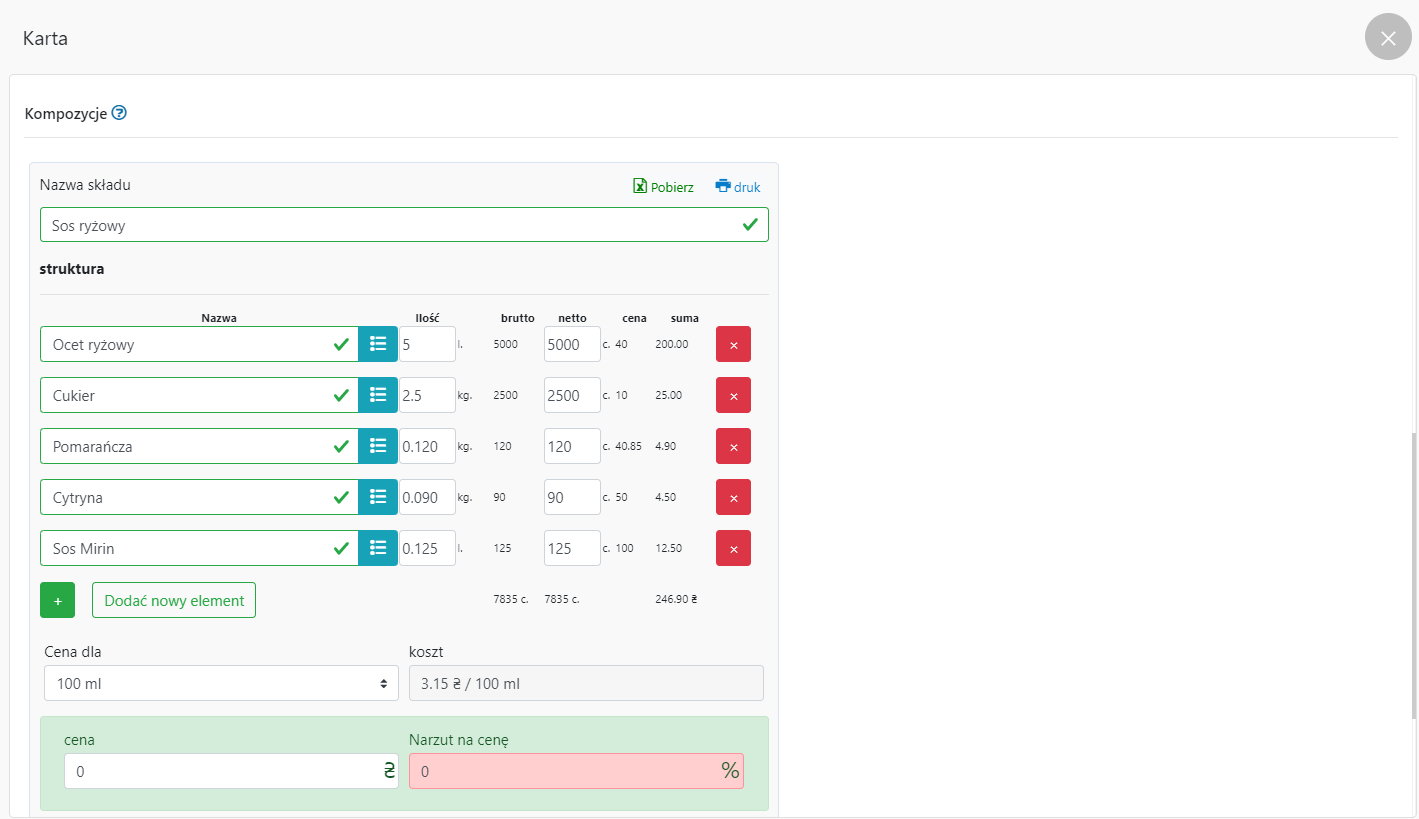Click the Cytryna ingredient name field
Viewport: 1419px width, 819px height.
point(190,497)
